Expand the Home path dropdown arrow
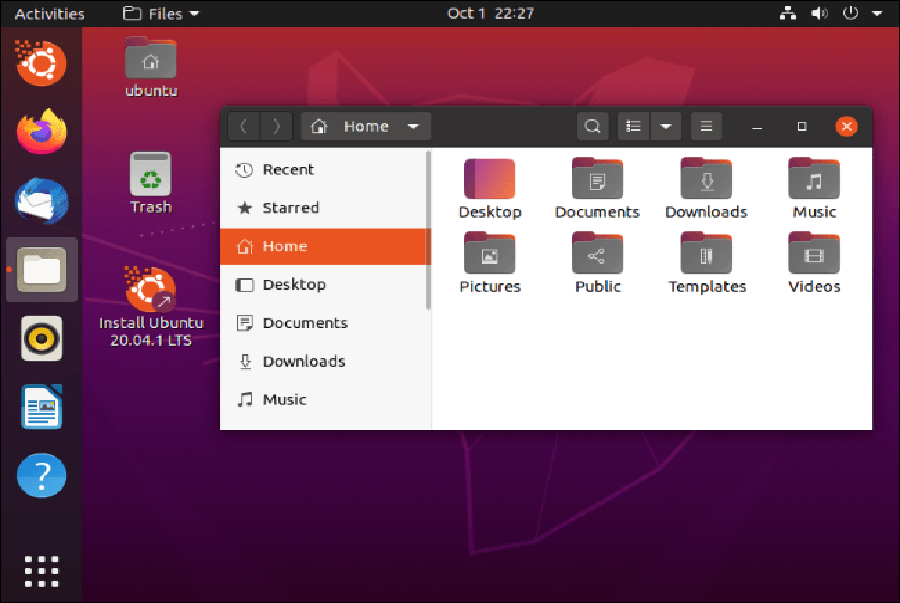This screenshot has width=900, height=603. [413, 126]
